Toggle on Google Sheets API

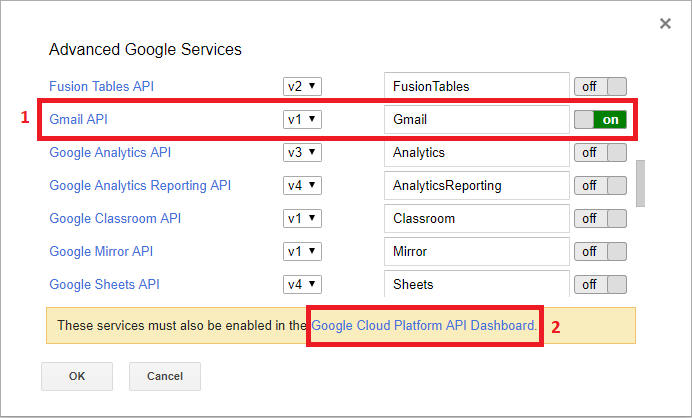coord(600,285)
